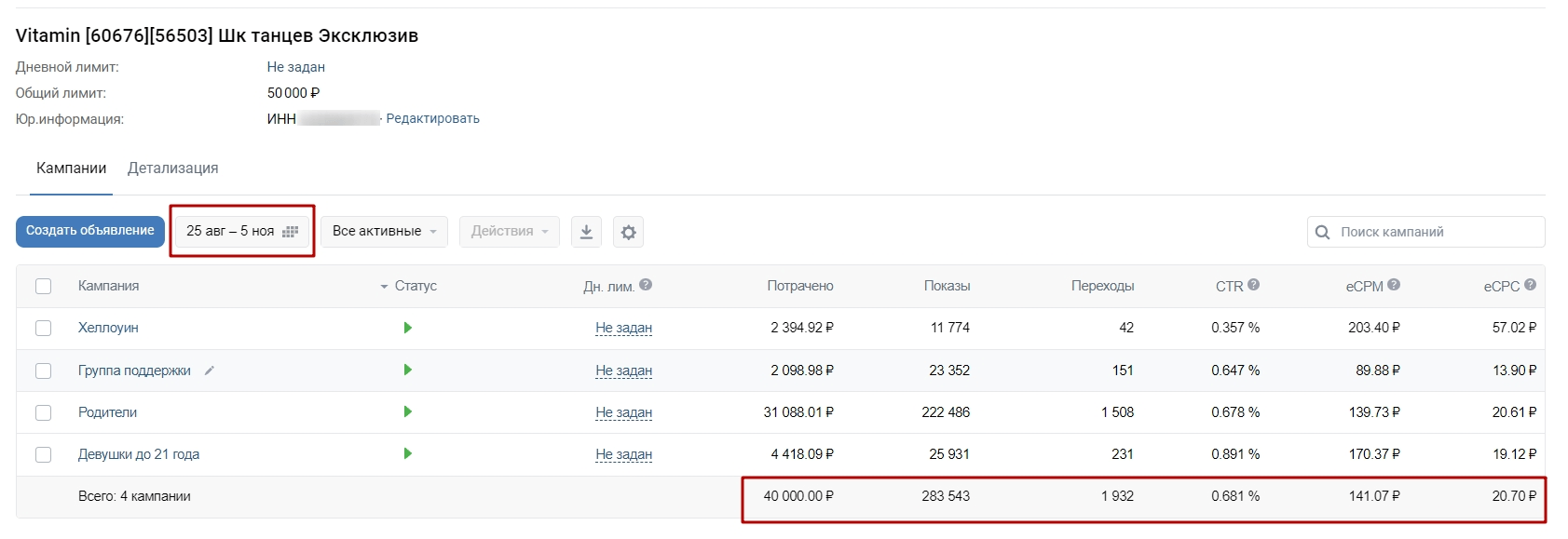Image resolution: width=1568 pixels, height=539 pixels.
Task: Open table settings gear icon
Action: 629,232
